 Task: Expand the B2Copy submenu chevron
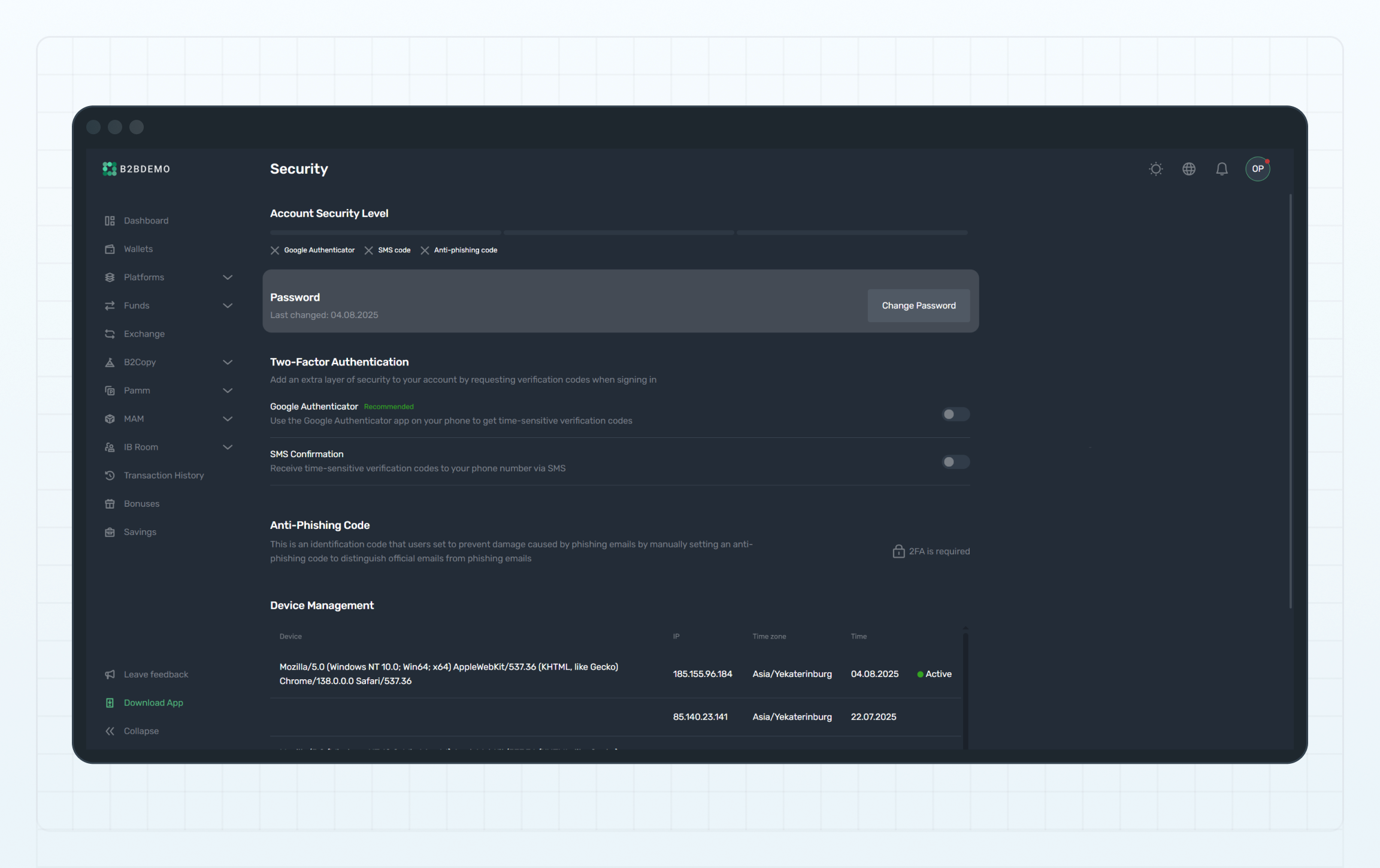(x=228, y=362)
